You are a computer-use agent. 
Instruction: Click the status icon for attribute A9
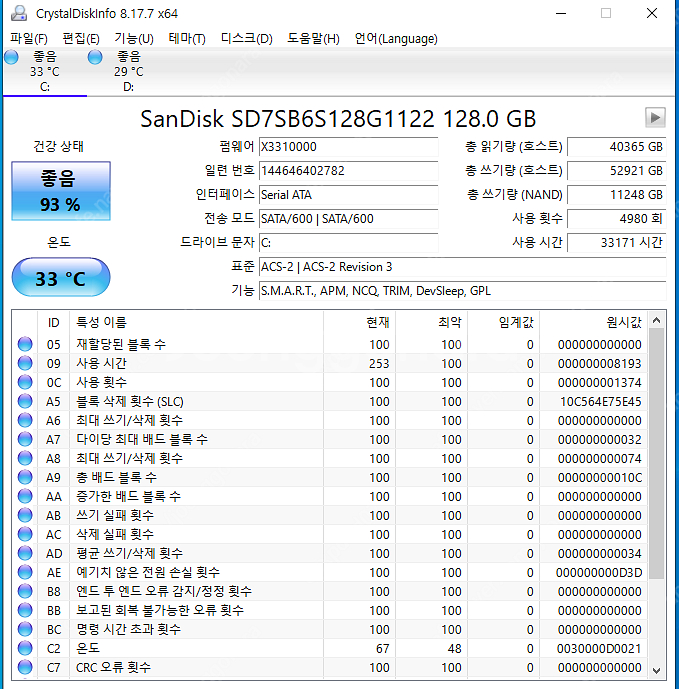click(x=25, y=477)
